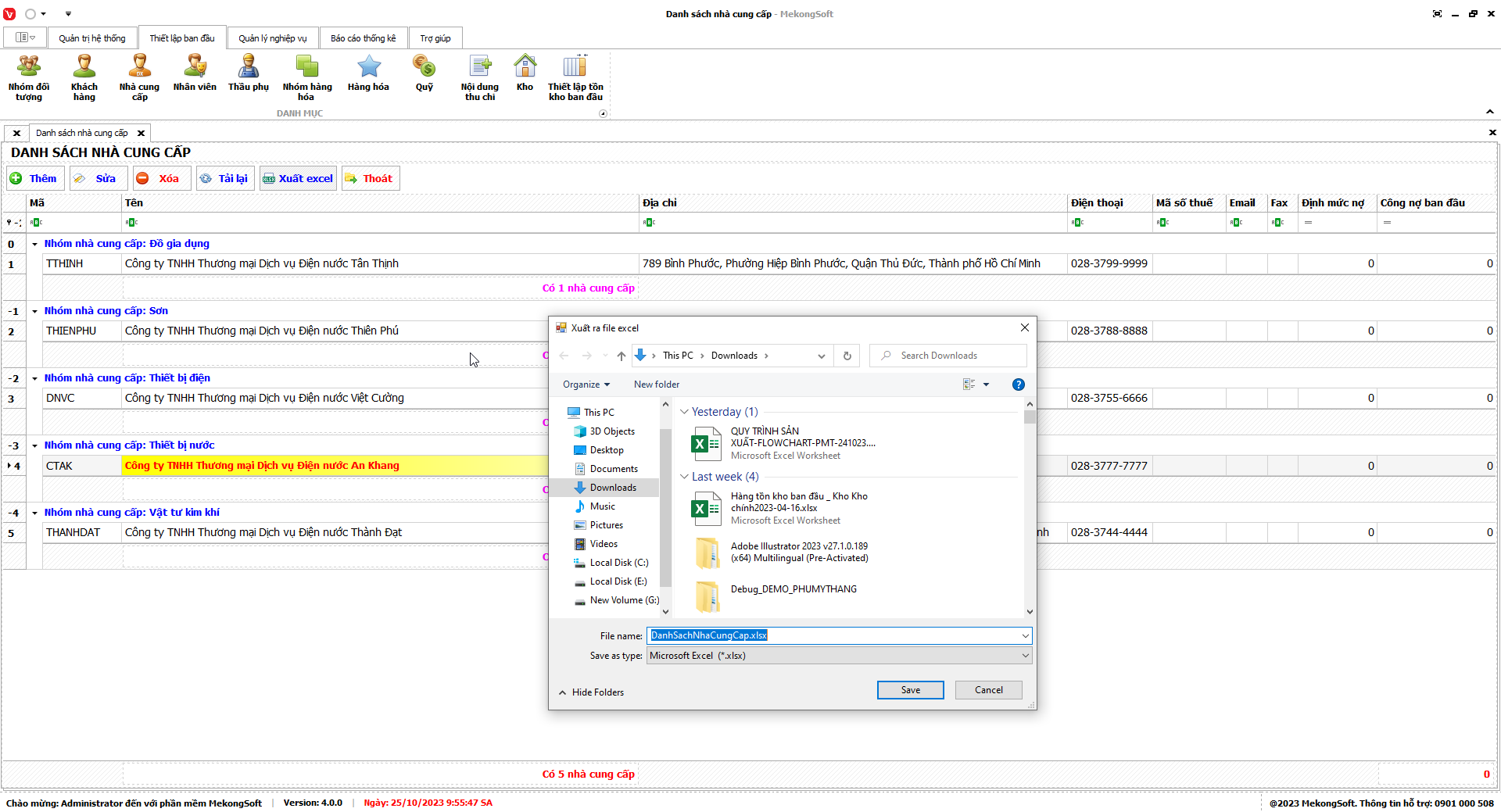This screenshot has height=812, width=1501.
Task: Switch to Quản lý nghiệp vụ tab
Action: point(273,38)
